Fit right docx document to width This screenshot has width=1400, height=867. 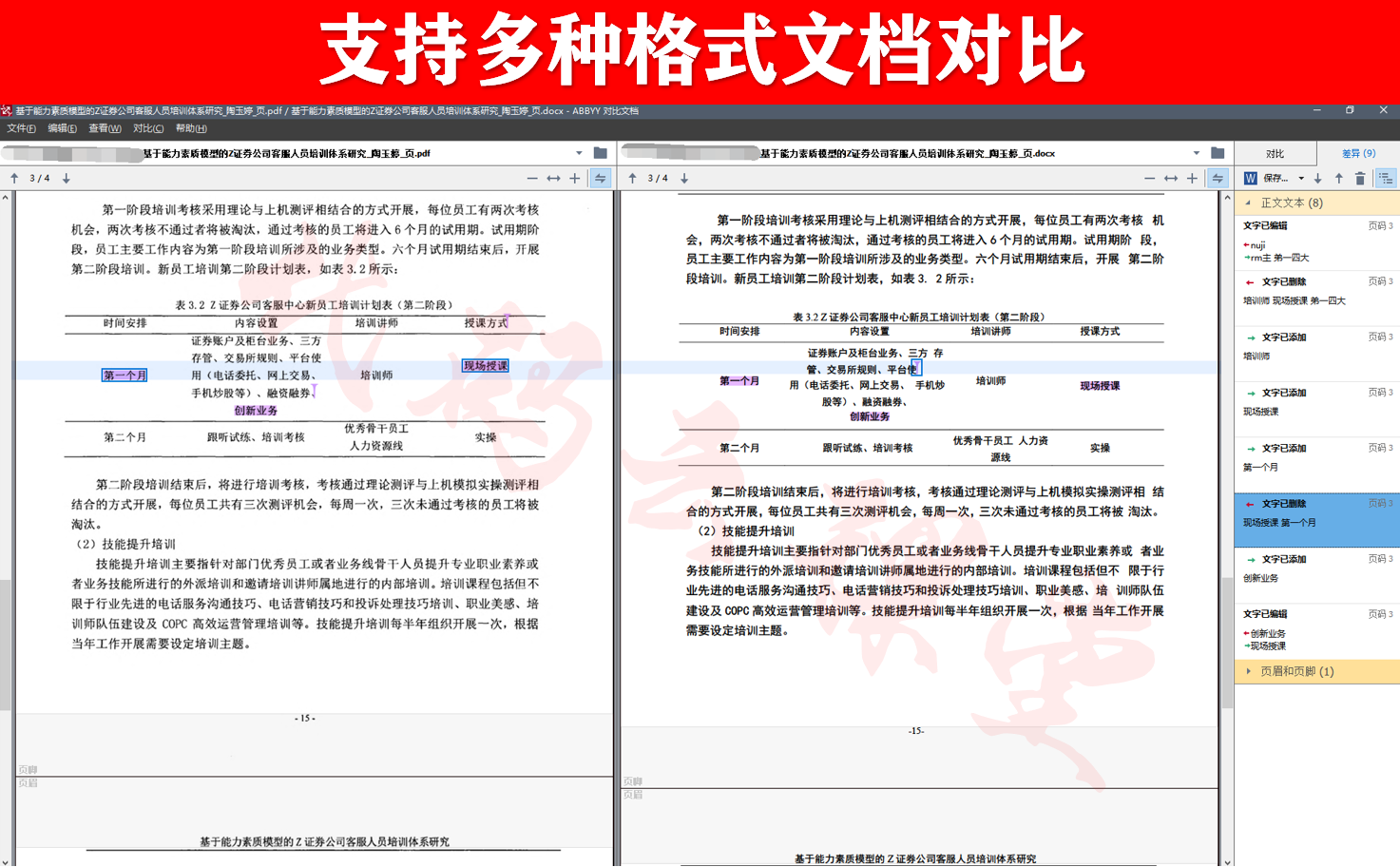point(1171,179)
